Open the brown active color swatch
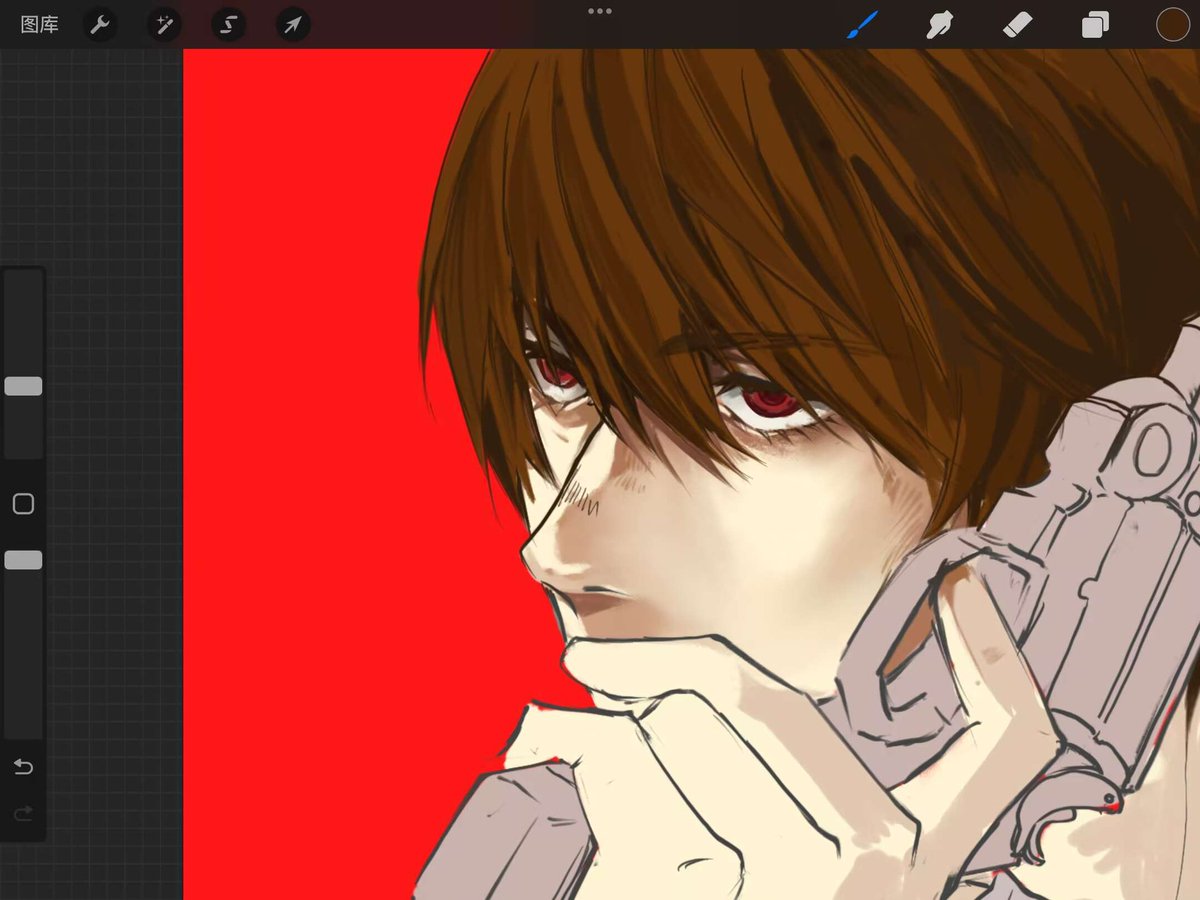 point(1172,25)
